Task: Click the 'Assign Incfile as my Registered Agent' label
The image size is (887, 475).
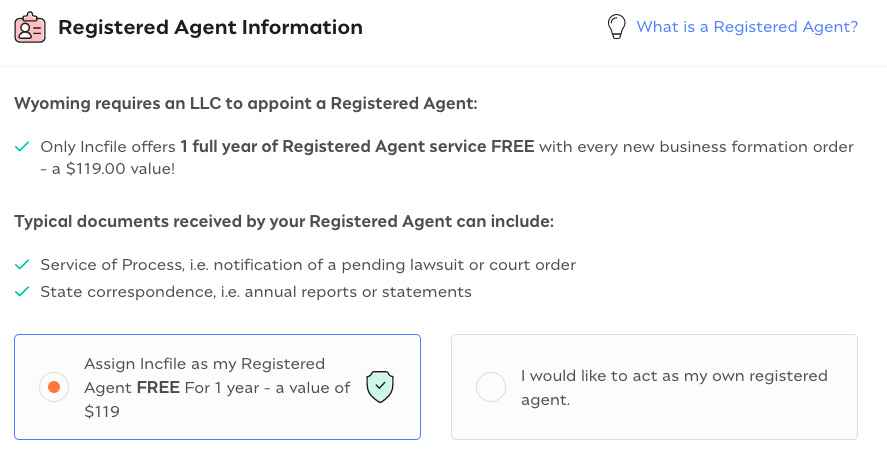Action: (x=205, y=364)
